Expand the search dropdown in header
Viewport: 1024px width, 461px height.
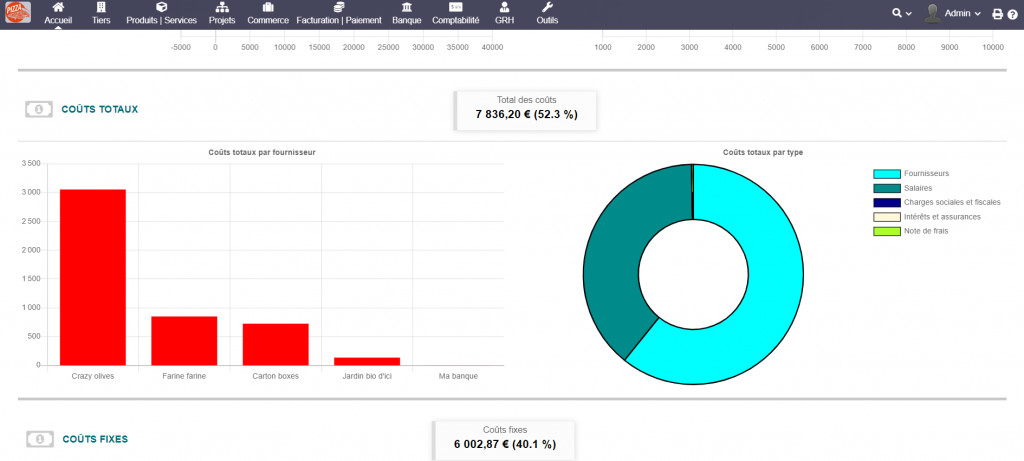tap(902, 13)
